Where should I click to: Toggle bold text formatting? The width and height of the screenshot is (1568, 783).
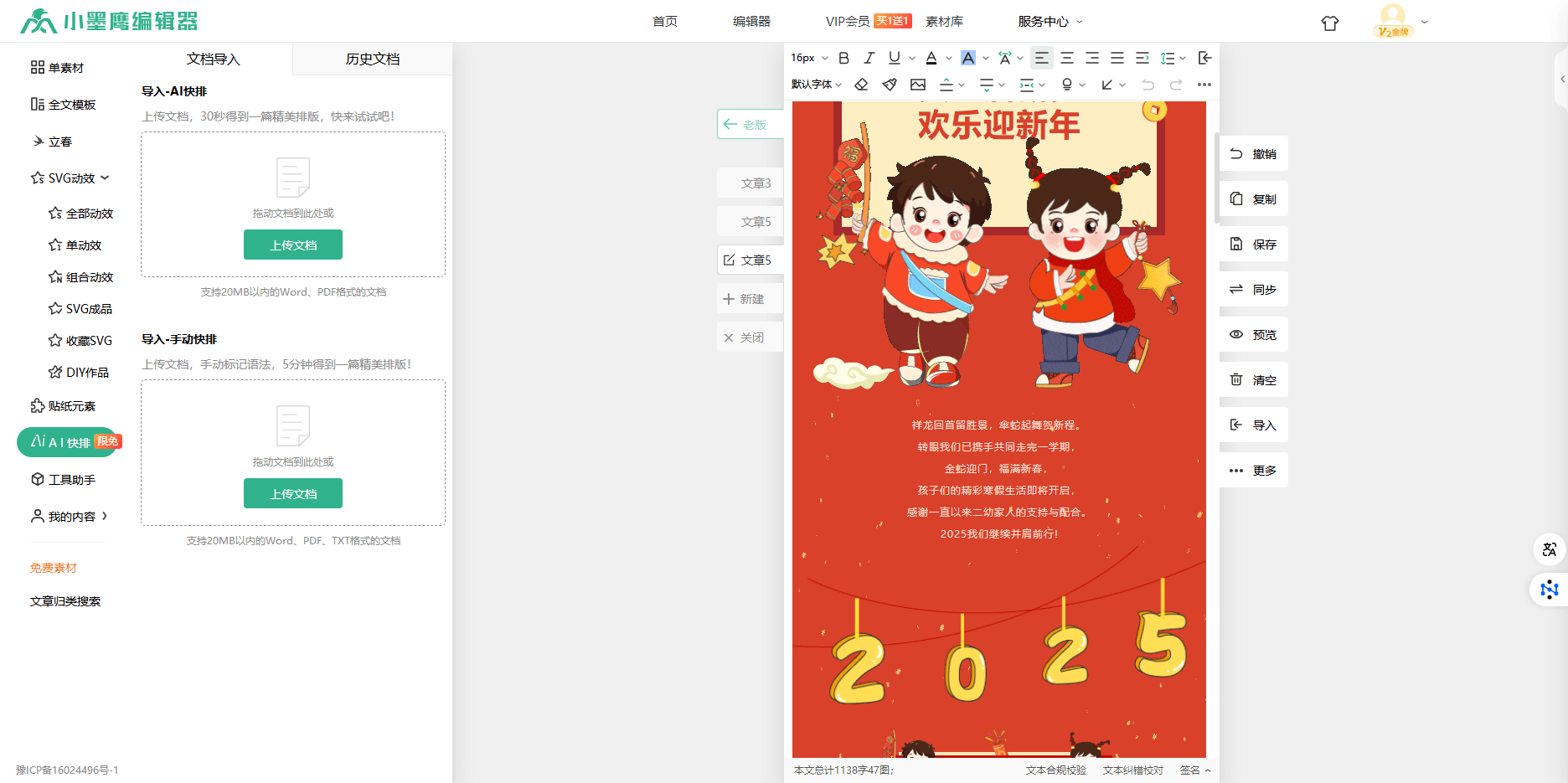pos(843,58)
